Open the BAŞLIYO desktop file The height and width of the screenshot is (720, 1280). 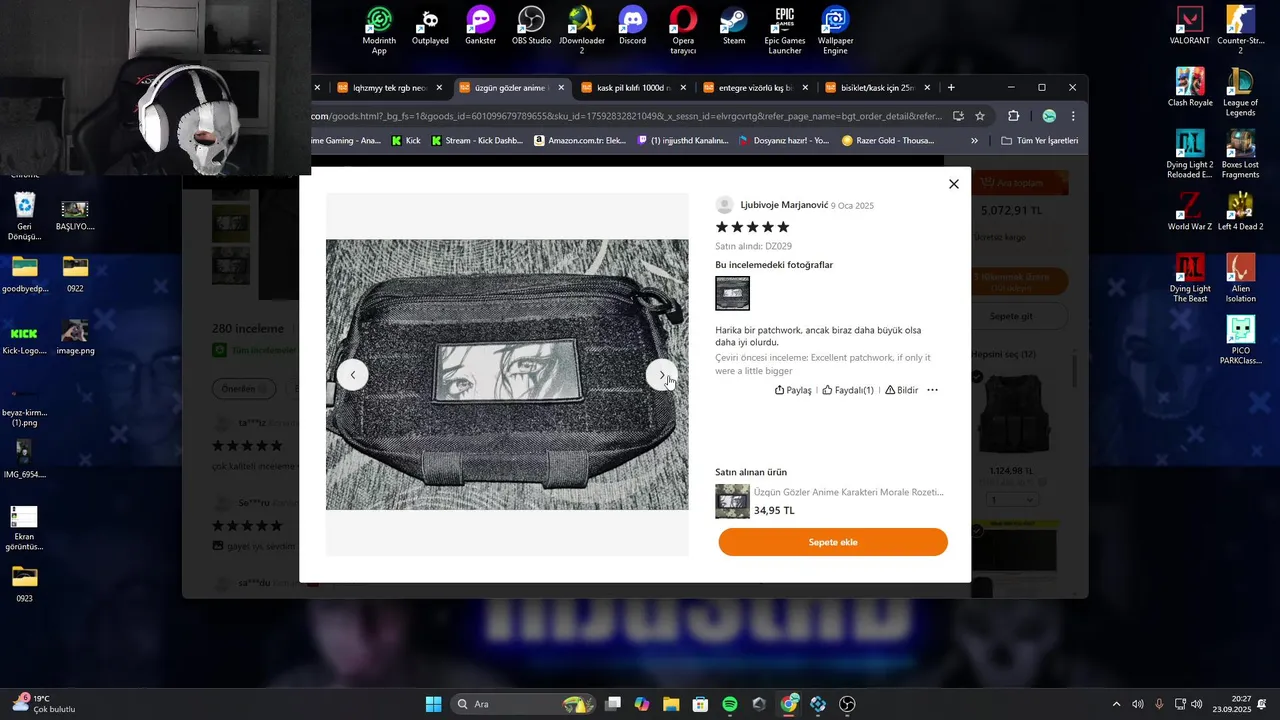(x=75, y=214)
